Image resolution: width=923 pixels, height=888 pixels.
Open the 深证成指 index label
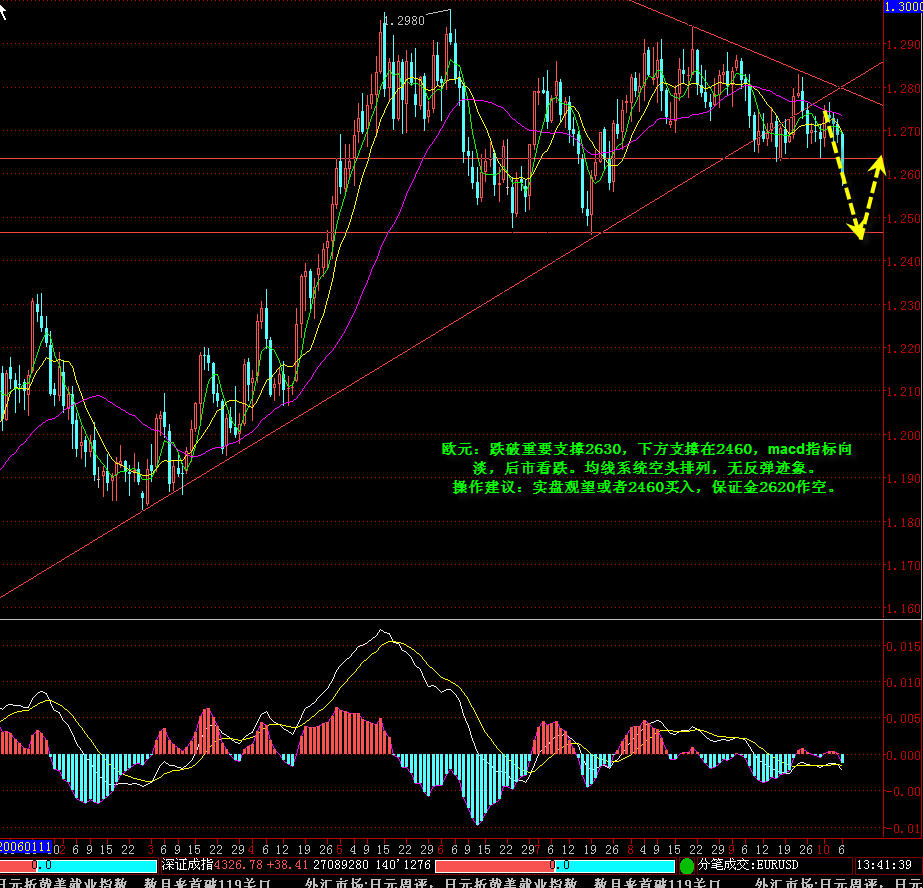pos(187,865)
